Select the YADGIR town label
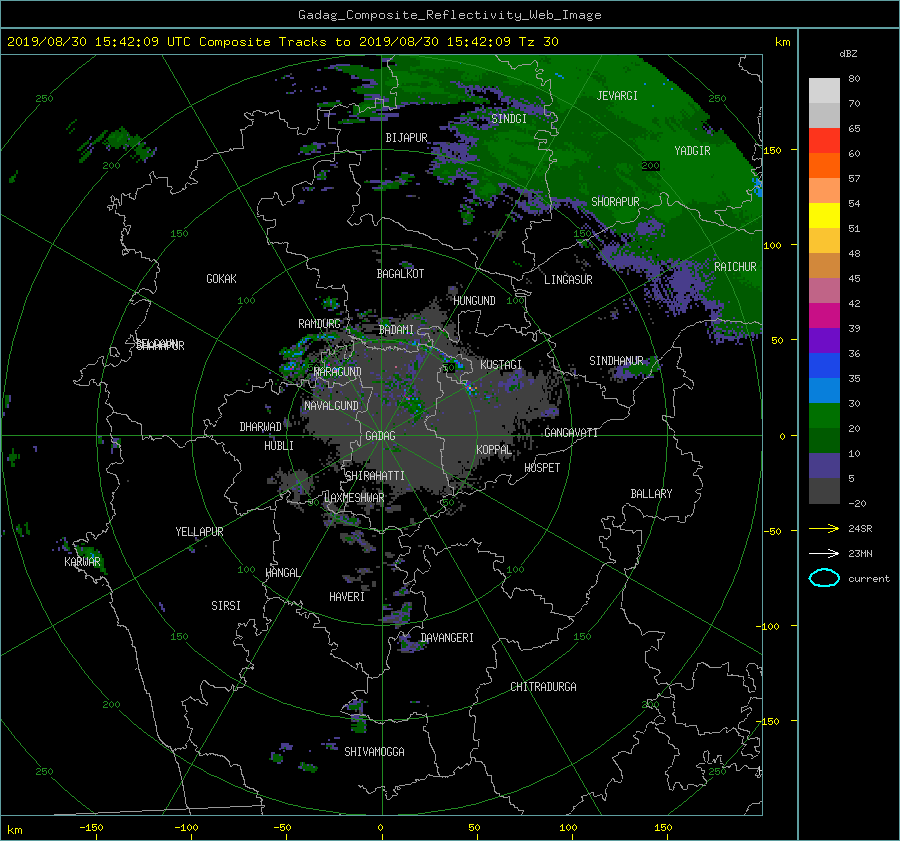Viewport: 900px width, 841px height. 692,151
